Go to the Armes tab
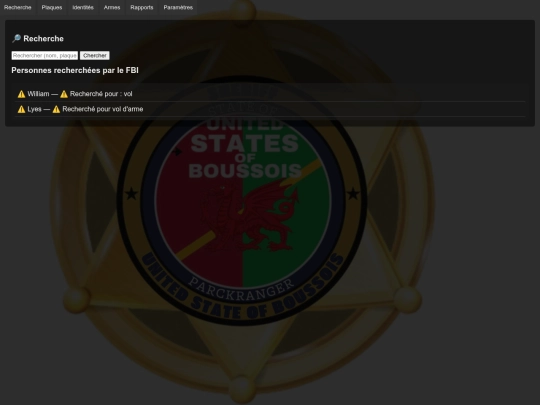540x405 pixels. [112, 8]
